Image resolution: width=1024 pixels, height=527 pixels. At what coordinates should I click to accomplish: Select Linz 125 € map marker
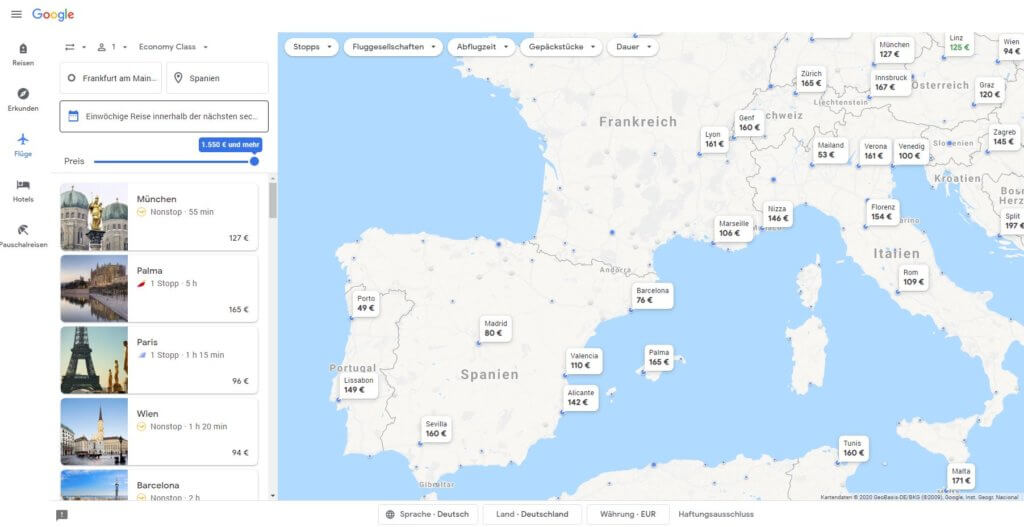point(958,43)
